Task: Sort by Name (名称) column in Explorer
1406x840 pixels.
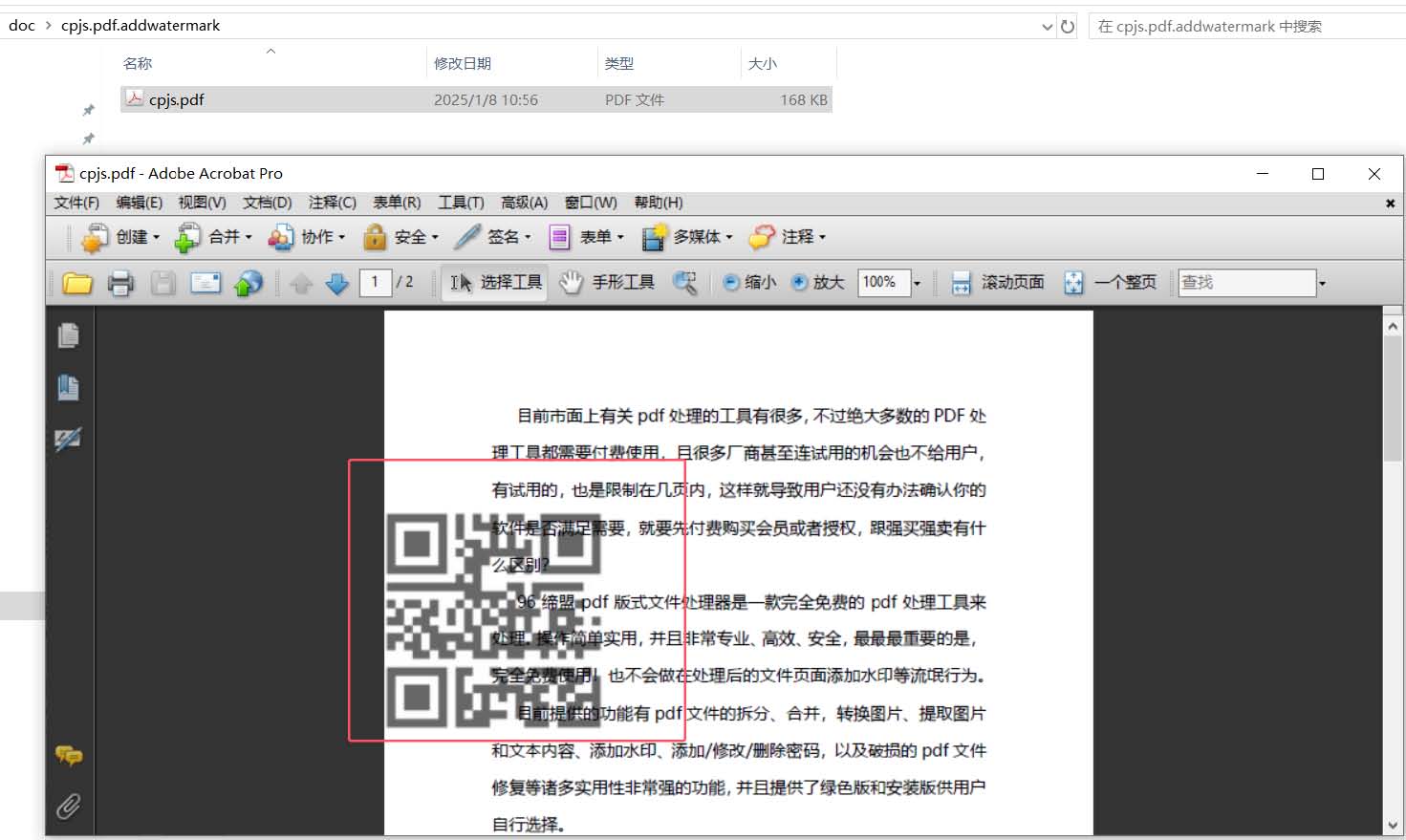Action: tap(138, 63)
